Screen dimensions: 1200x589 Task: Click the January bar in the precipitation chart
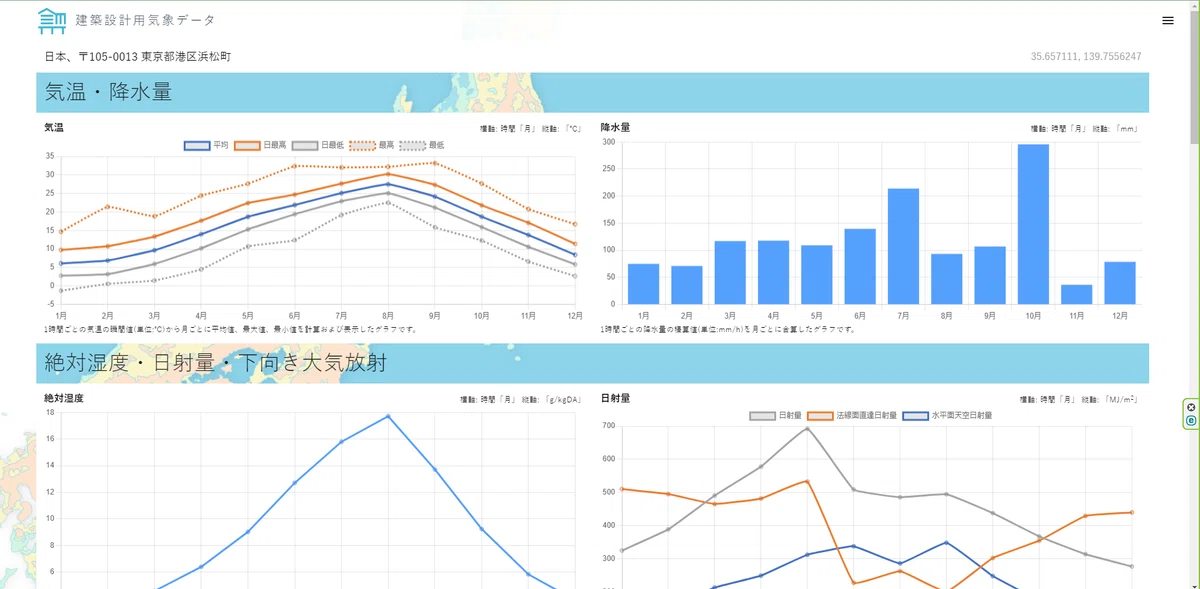(643, 284)
